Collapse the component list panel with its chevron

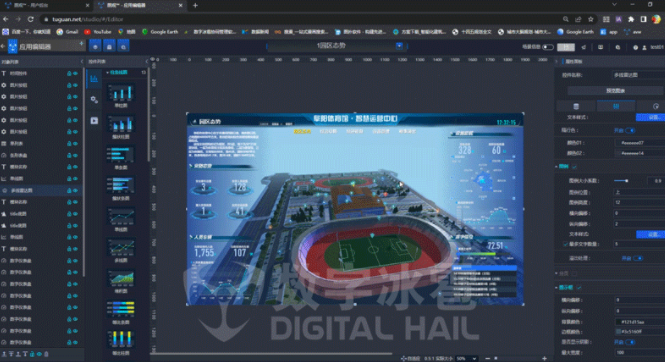147,61
